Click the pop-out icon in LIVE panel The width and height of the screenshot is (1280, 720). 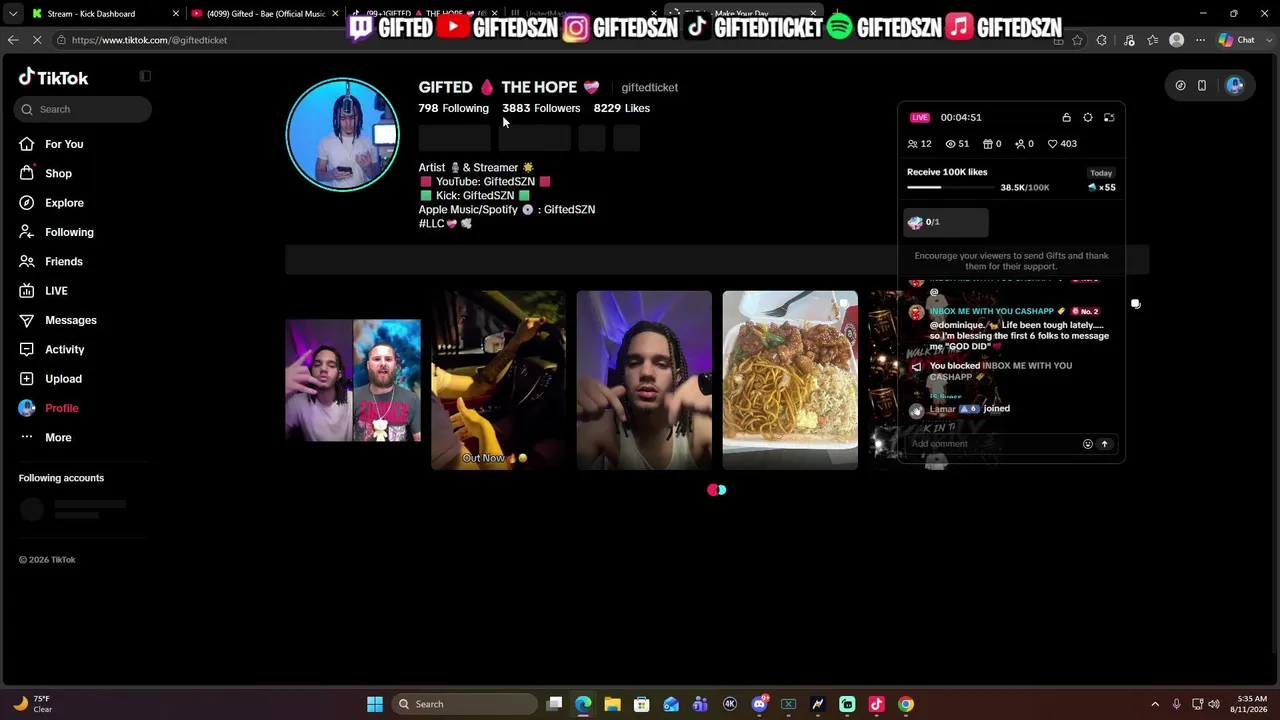pyautogui.click(x=1109, y=118)
